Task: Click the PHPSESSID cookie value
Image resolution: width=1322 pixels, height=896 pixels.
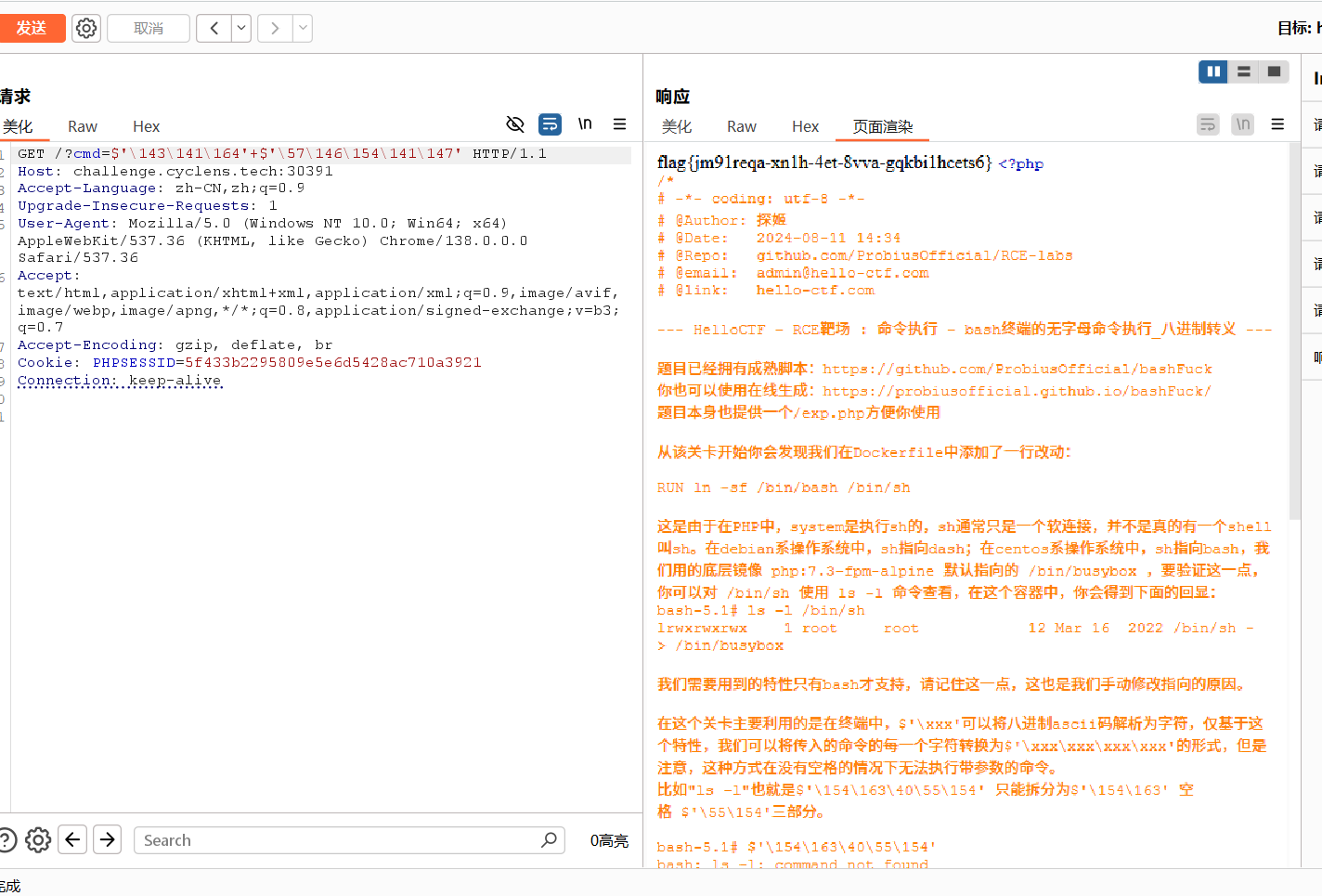Action: [x=333, y=363]
